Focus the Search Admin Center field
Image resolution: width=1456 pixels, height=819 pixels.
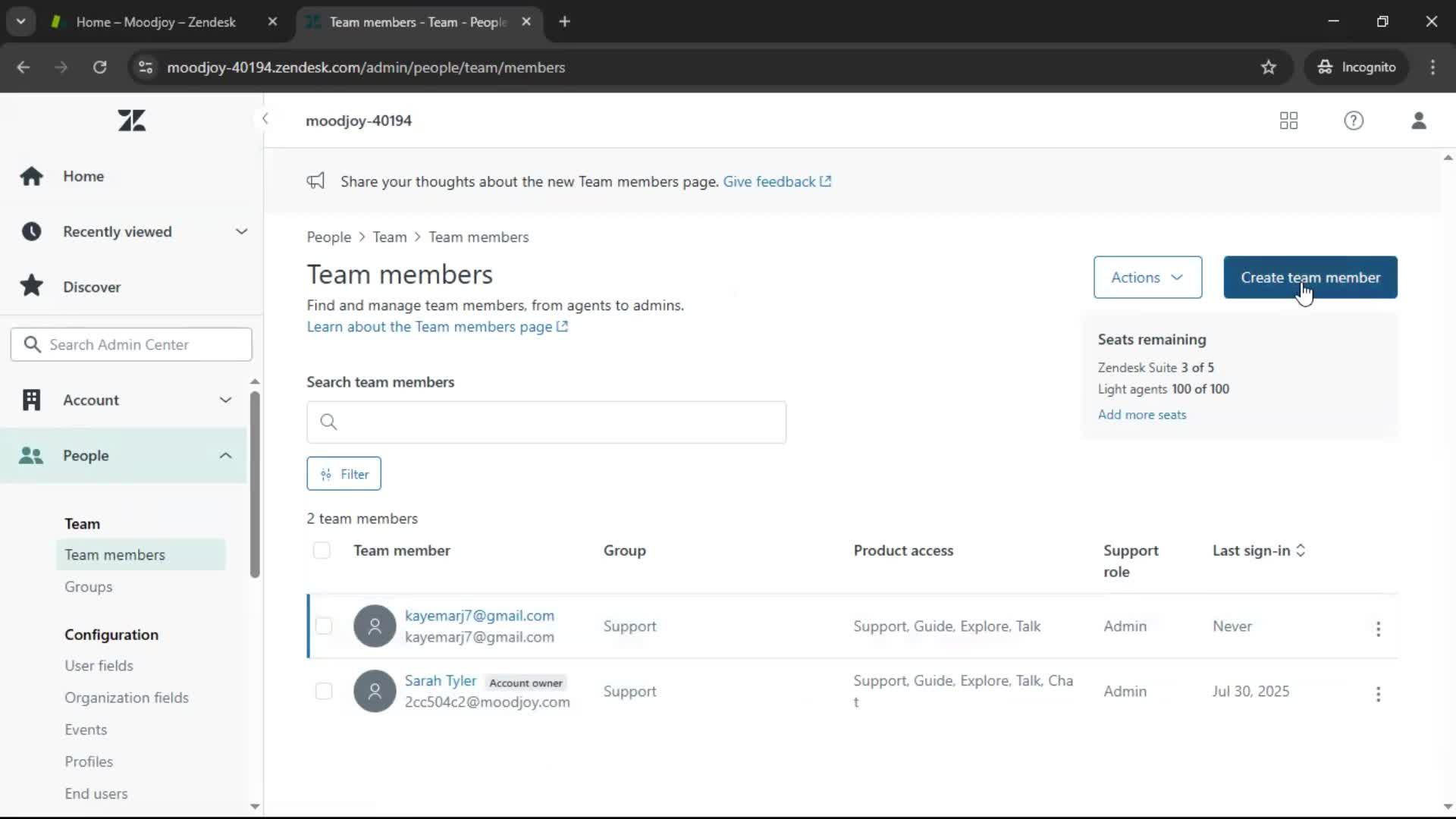131,345
